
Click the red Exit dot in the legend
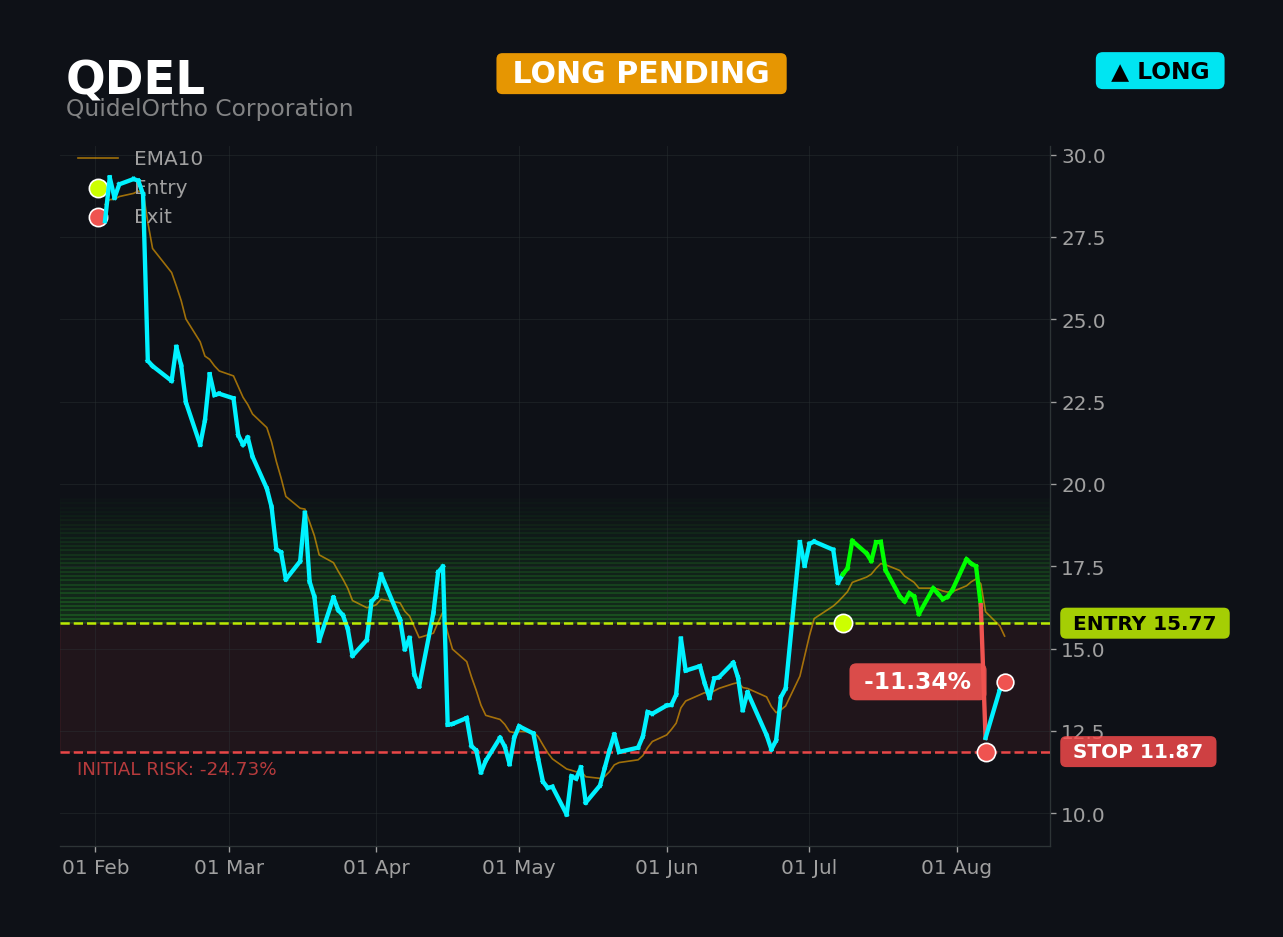pos(98,217)
